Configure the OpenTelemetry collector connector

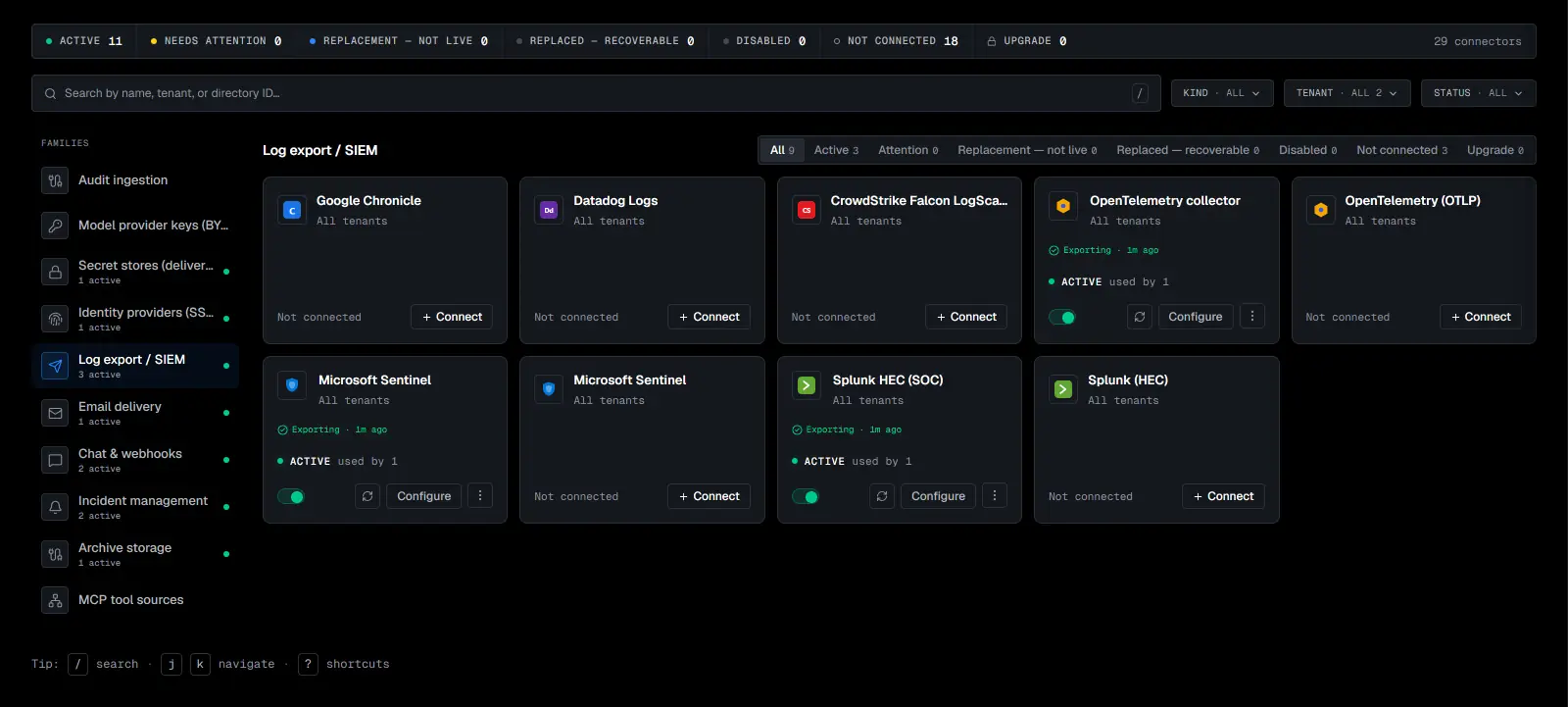click(x=1196, y=317)
